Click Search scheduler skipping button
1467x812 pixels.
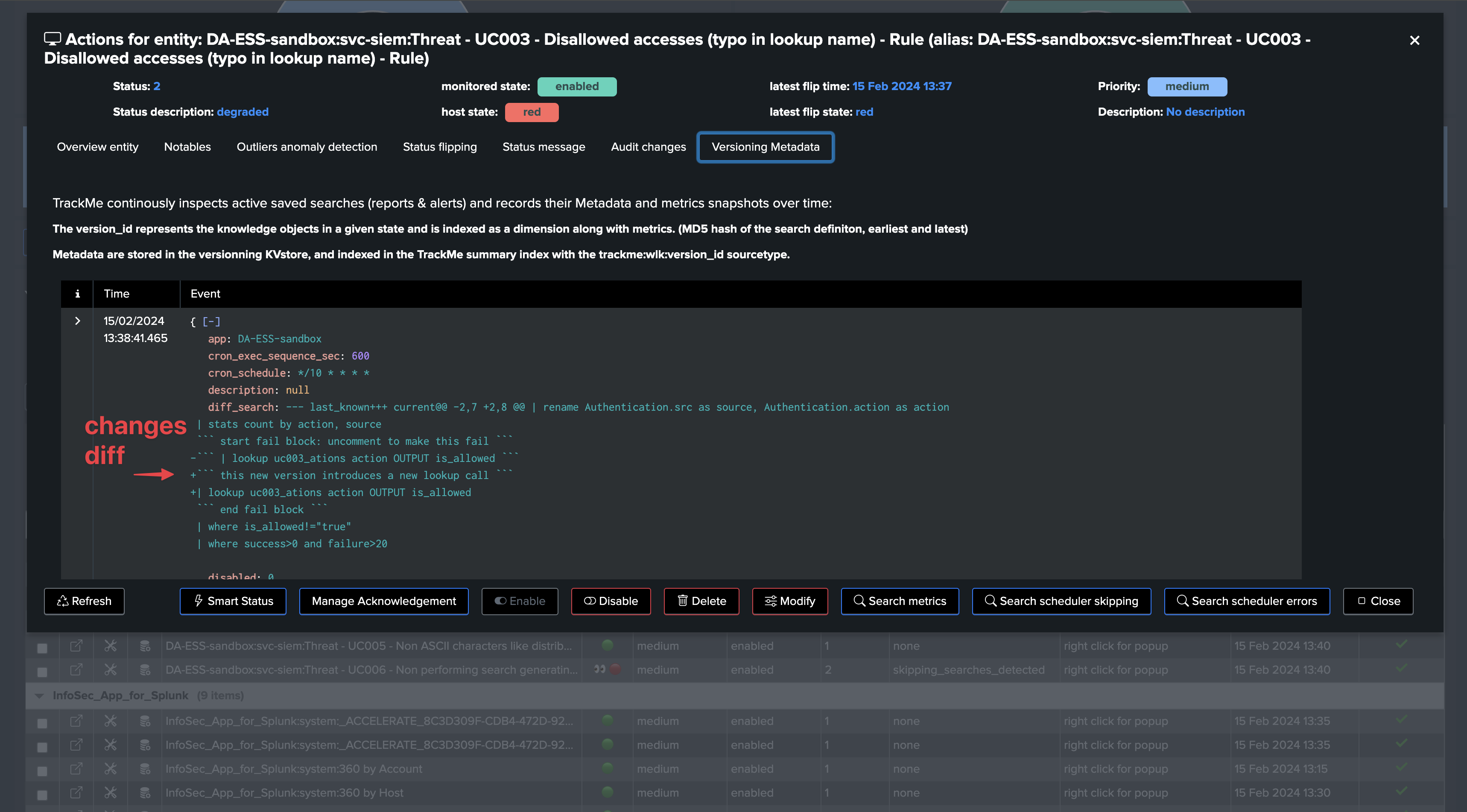[1061, 601]
